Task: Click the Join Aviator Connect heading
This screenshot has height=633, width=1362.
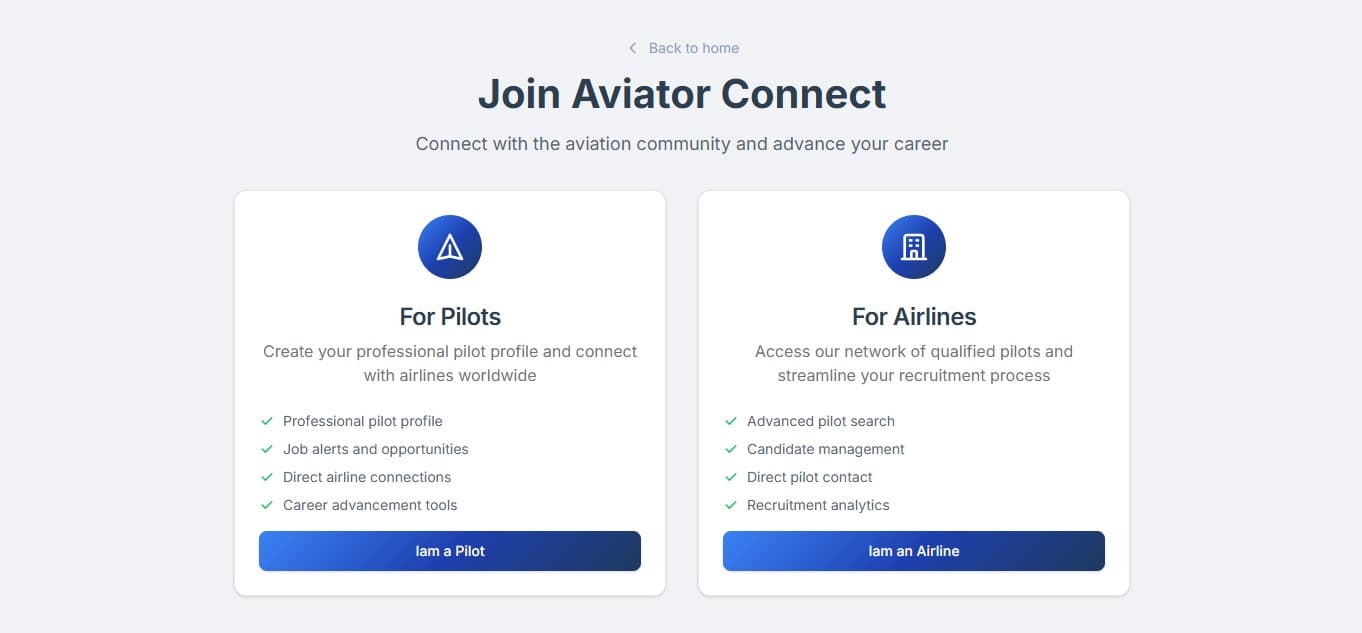Action: click(x=681, y=93)
